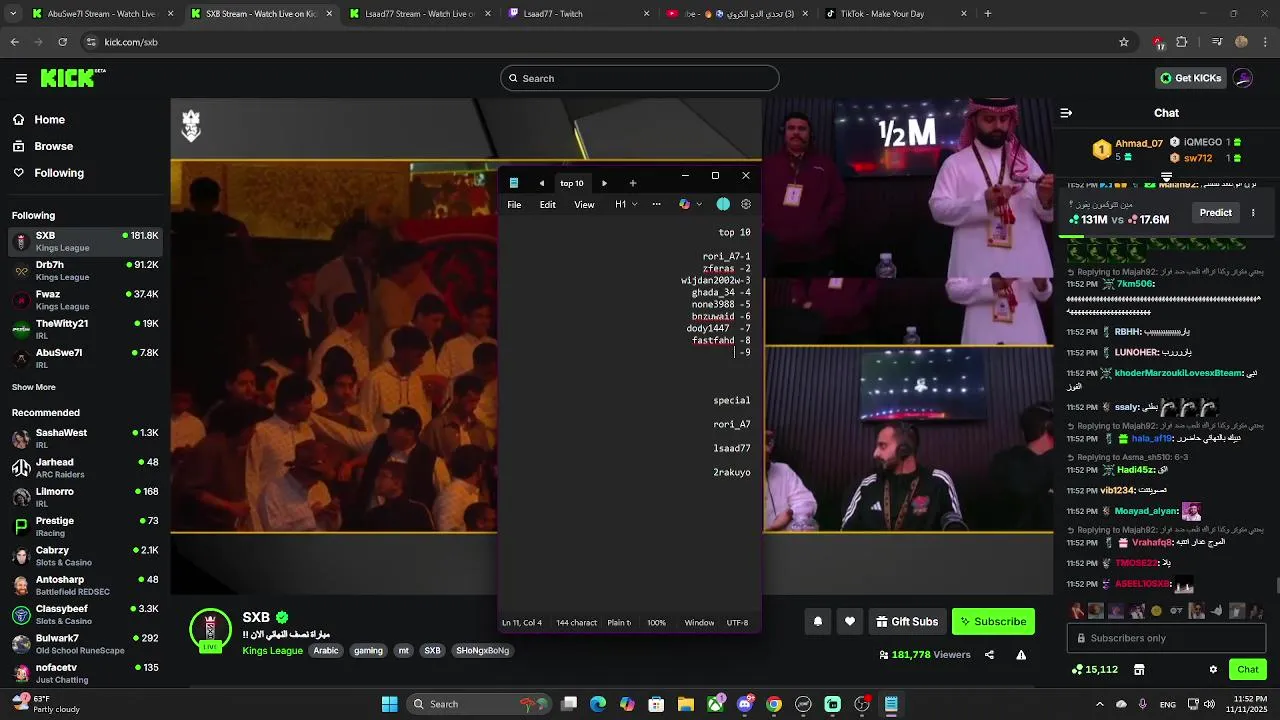Show hidden system tray icons

(1100, 704)
